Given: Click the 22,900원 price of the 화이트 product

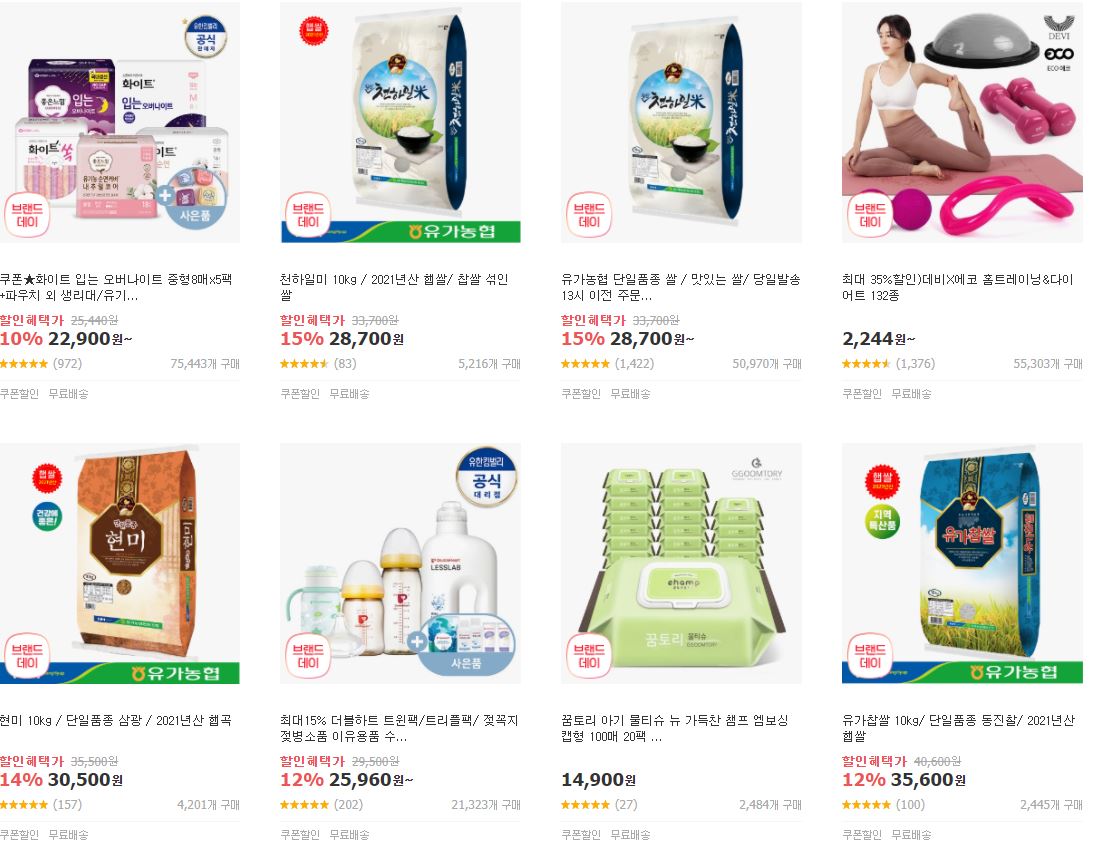Looking at the screenshot, I should click(89, 339).
